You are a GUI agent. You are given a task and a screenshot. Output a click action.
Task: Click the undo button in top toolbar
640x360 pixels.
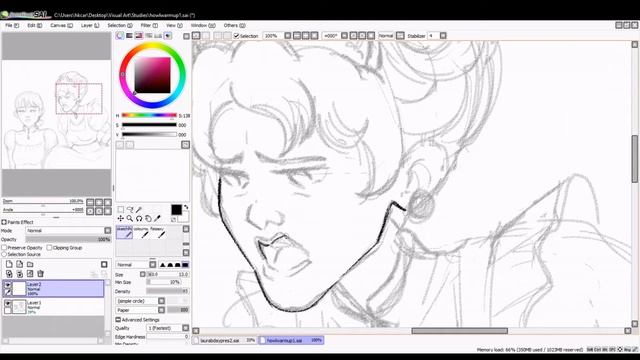(x=196, y=36)
